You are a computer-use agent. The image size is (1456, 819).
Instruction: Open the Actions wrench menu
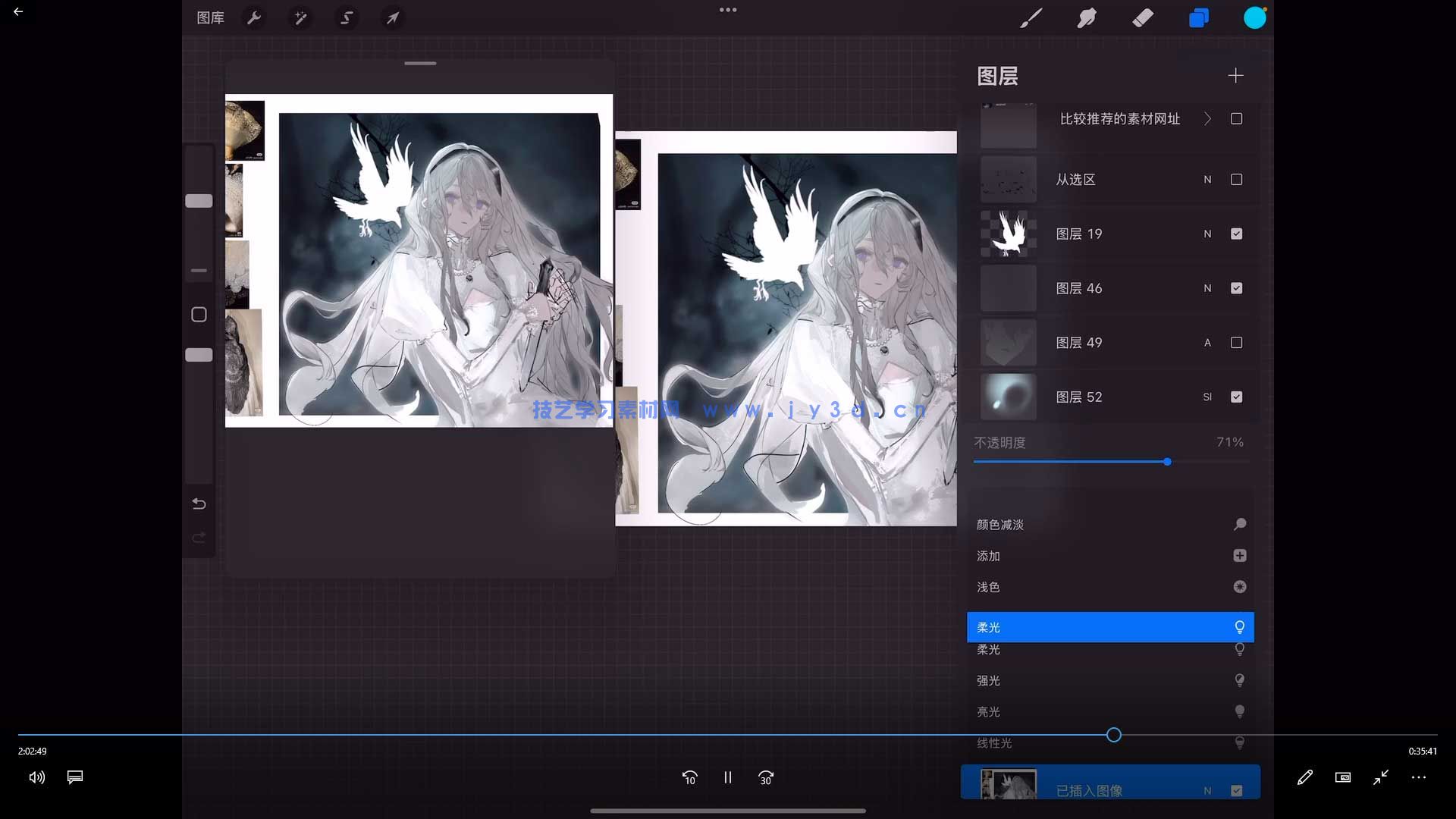[x=255, y=17]
